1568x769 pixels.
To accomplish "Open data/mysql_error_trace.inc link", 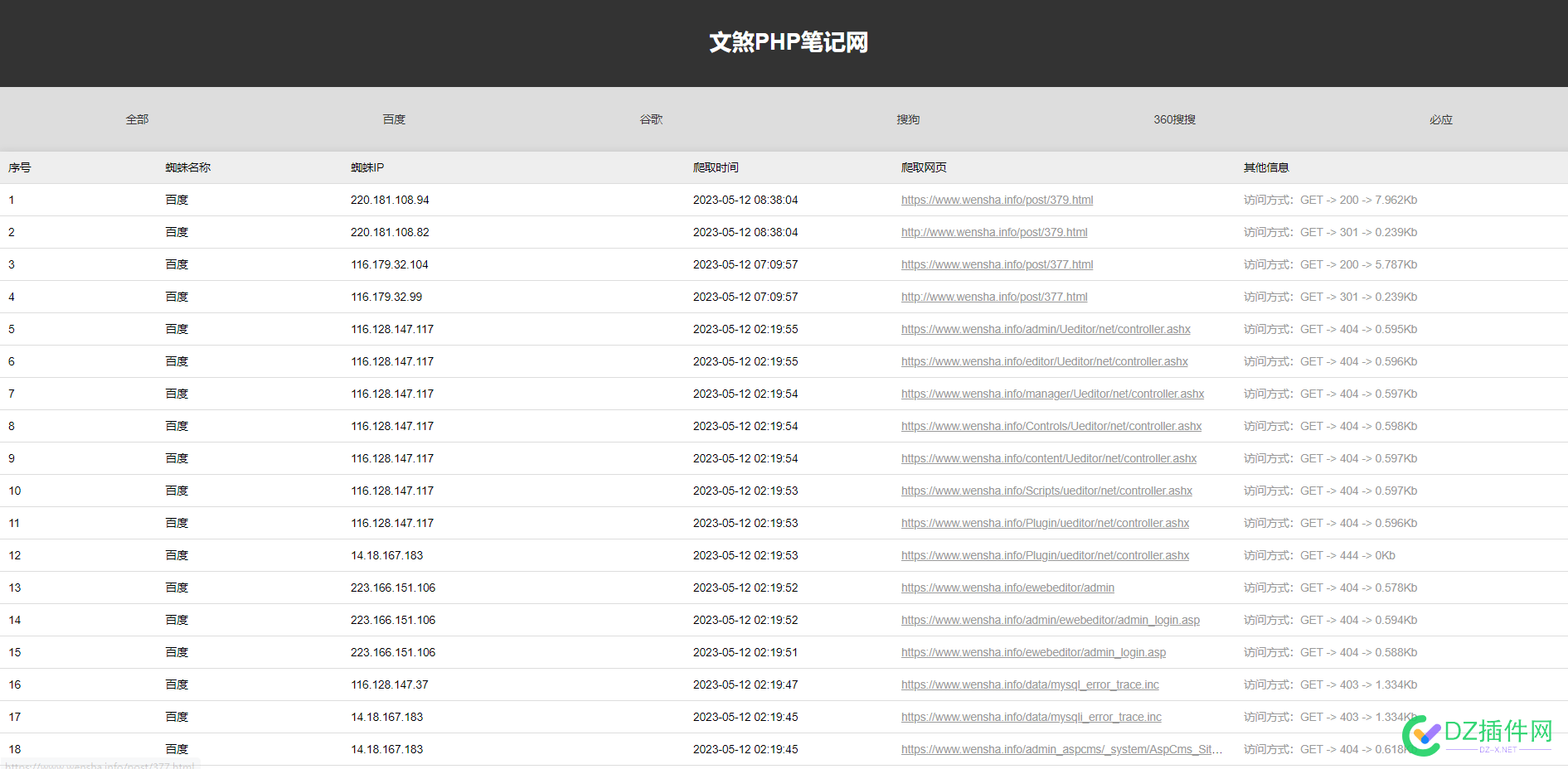I will [x=1030, y=684].
